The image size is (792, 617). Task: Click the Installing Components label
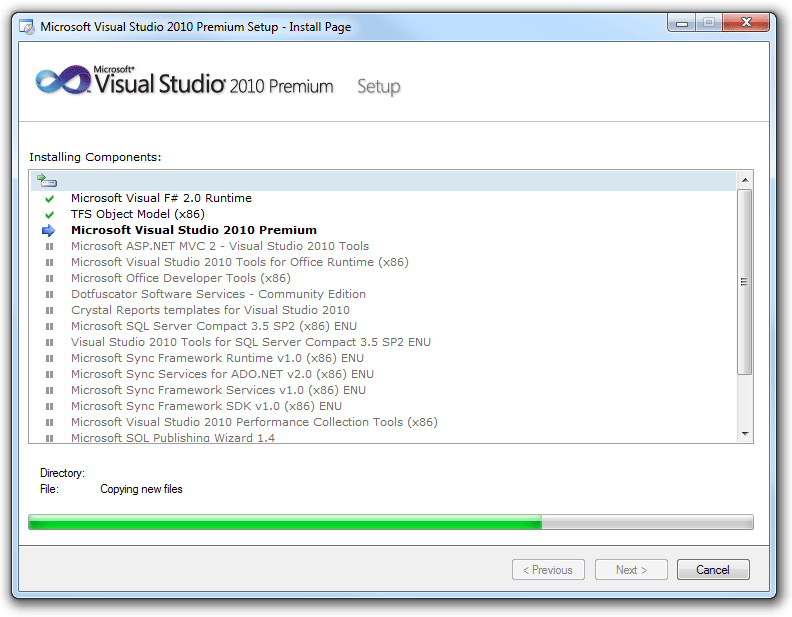point(95,157)
